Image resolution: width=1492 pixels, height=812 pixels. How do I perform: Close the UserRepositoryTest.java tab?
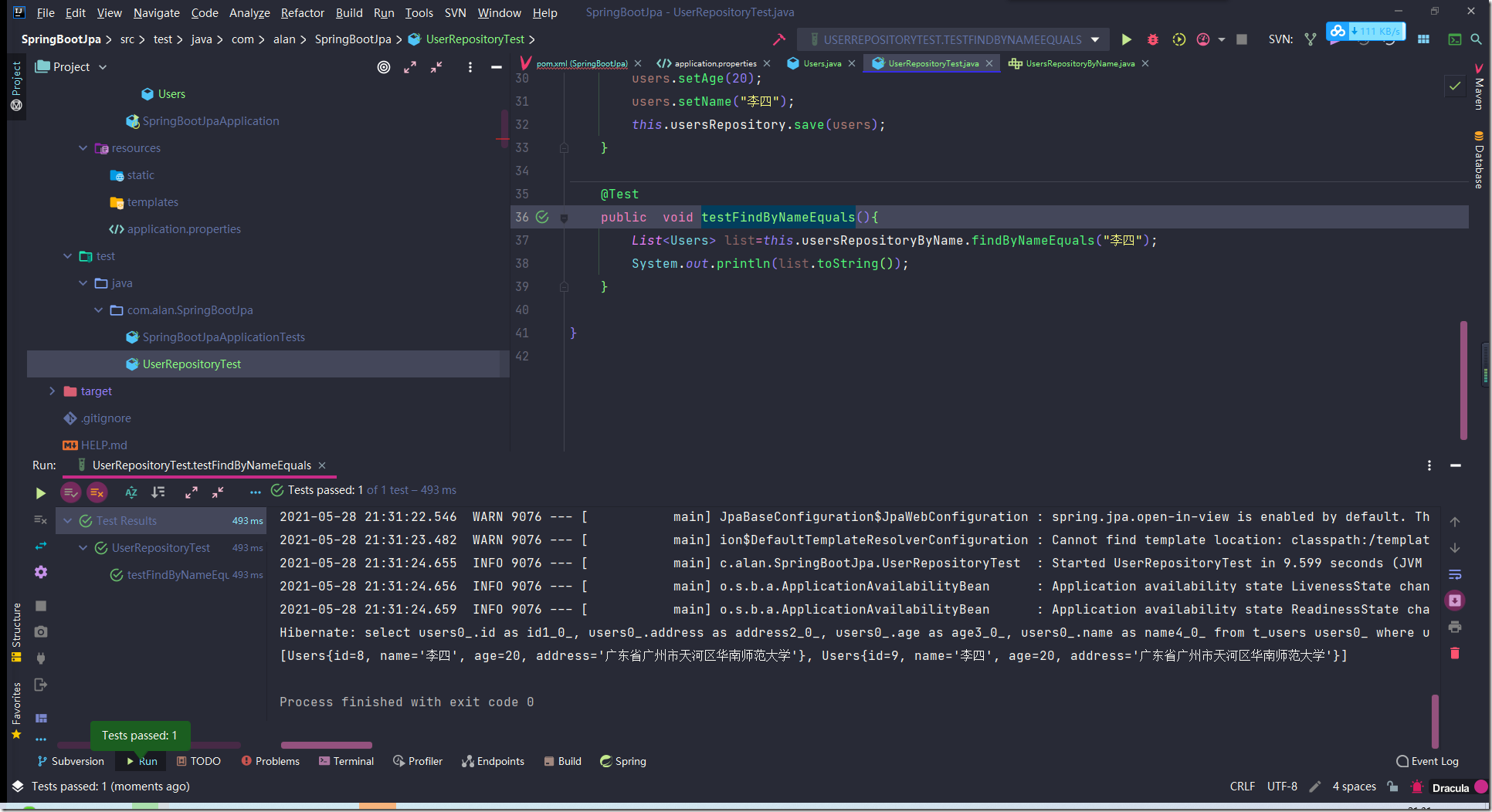pyautogui.click(x=989, y=63)
